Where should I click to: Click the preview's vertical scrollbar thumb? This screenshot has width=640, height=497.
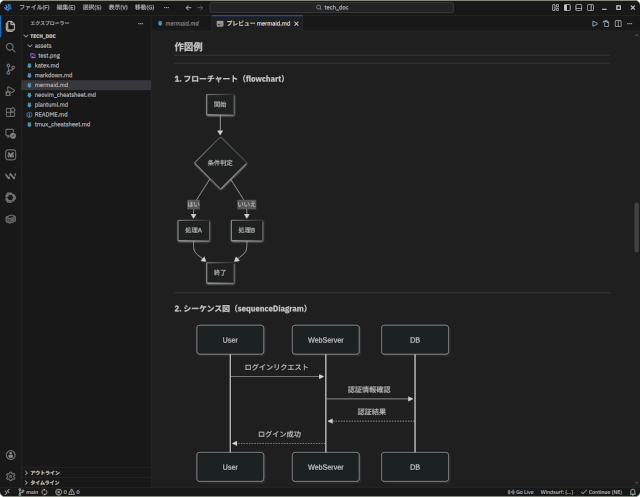pyautogui.click(x=636, y=228)
